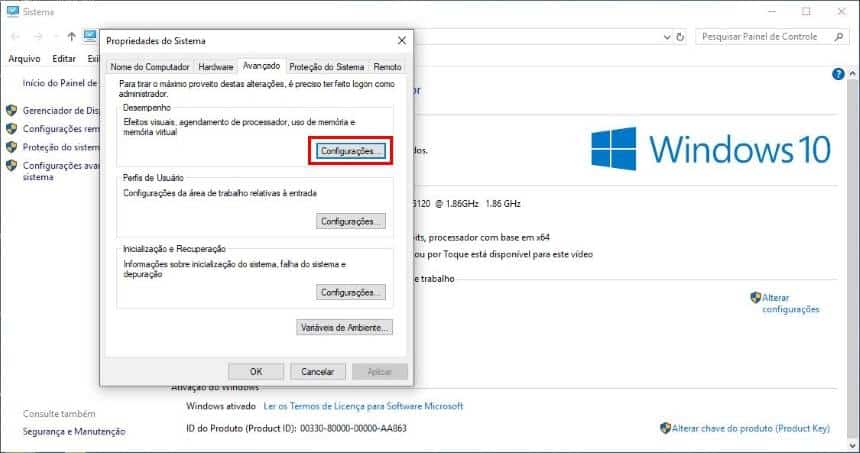Click Alterar chave do produto link
The width and height of the screenshot is (860, 453).
pyautogui.click(x=751, y=428)
